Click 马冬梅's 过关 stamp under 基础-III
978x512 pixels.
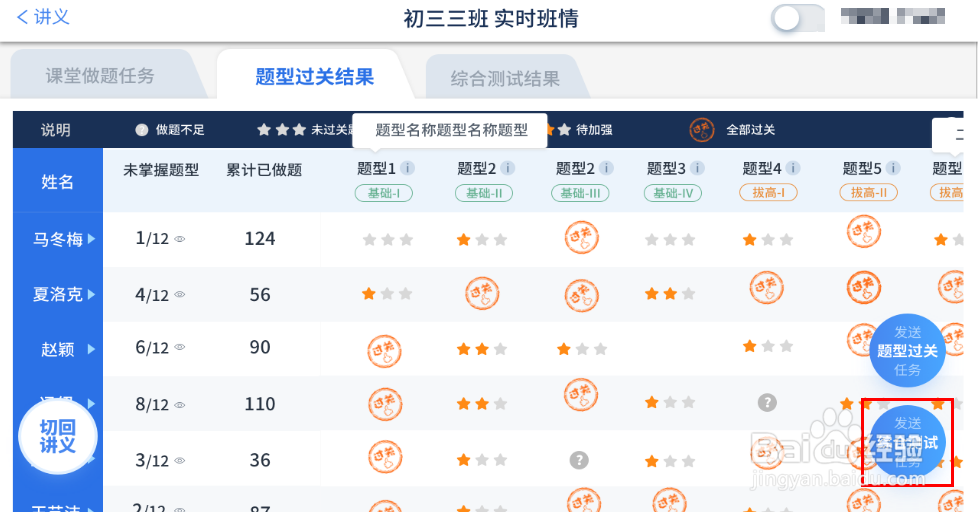pos(581,239)
